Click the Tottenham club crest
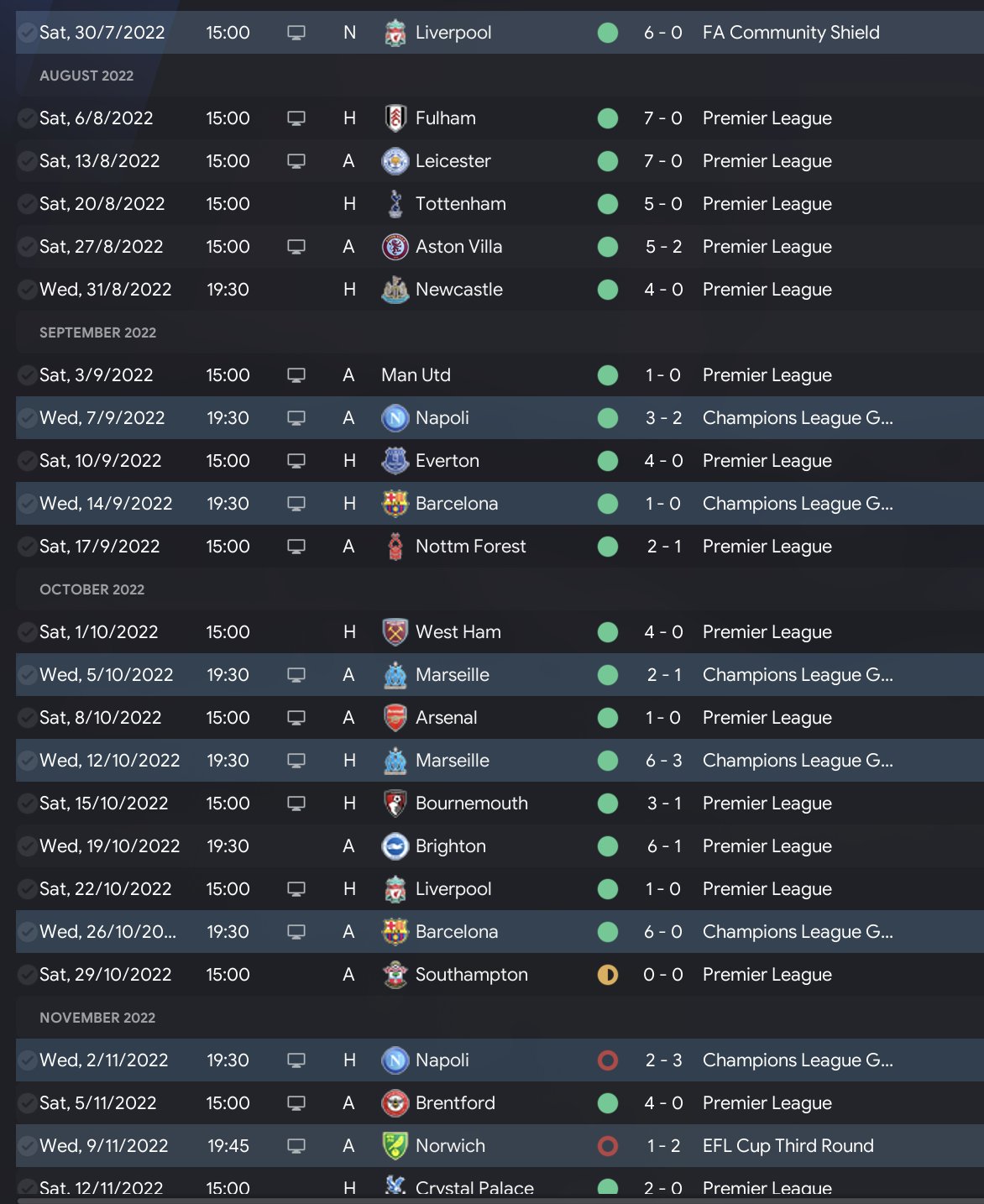Viewport: 984px width, 1204px height. (395, 204)
